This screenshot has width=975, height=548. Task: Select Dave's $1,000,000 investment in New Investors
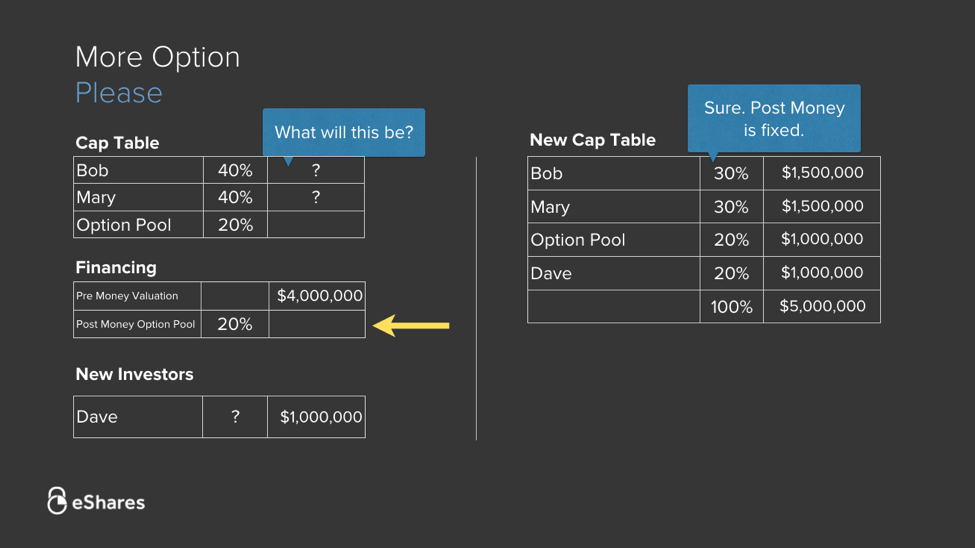[320, 417]
